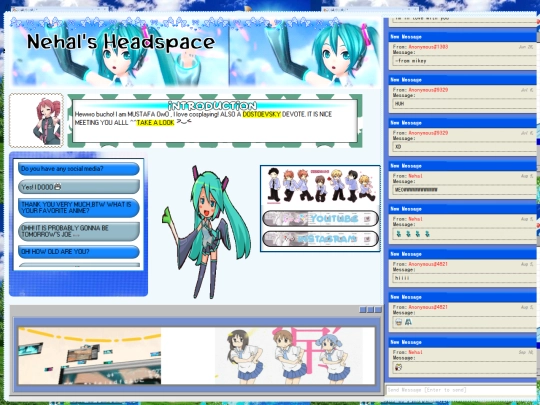Viewport: 540px width, 405px height.
Task: Click the second emoji in the message below 'hiiii'
Action: coord(408,322)
